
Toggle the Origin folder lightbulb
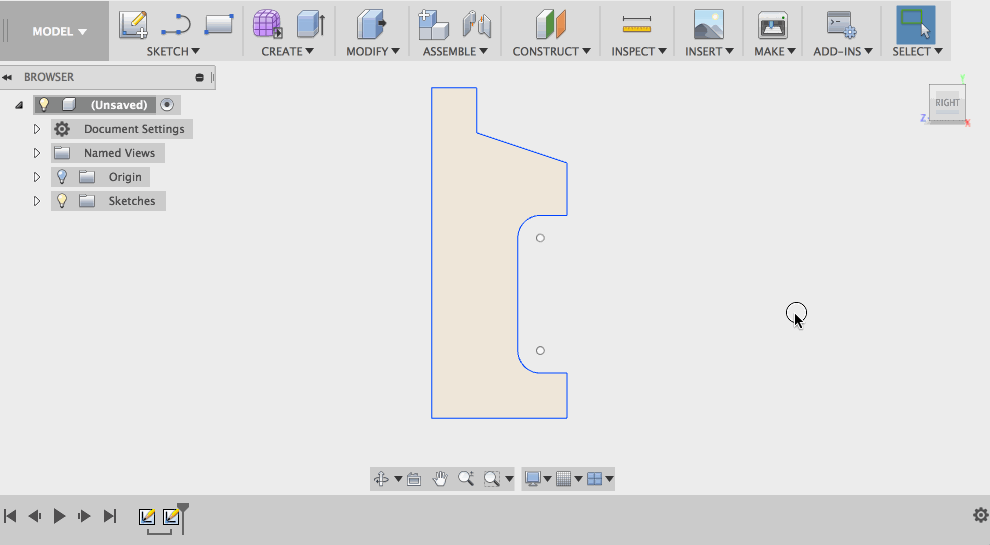(62, 177)
